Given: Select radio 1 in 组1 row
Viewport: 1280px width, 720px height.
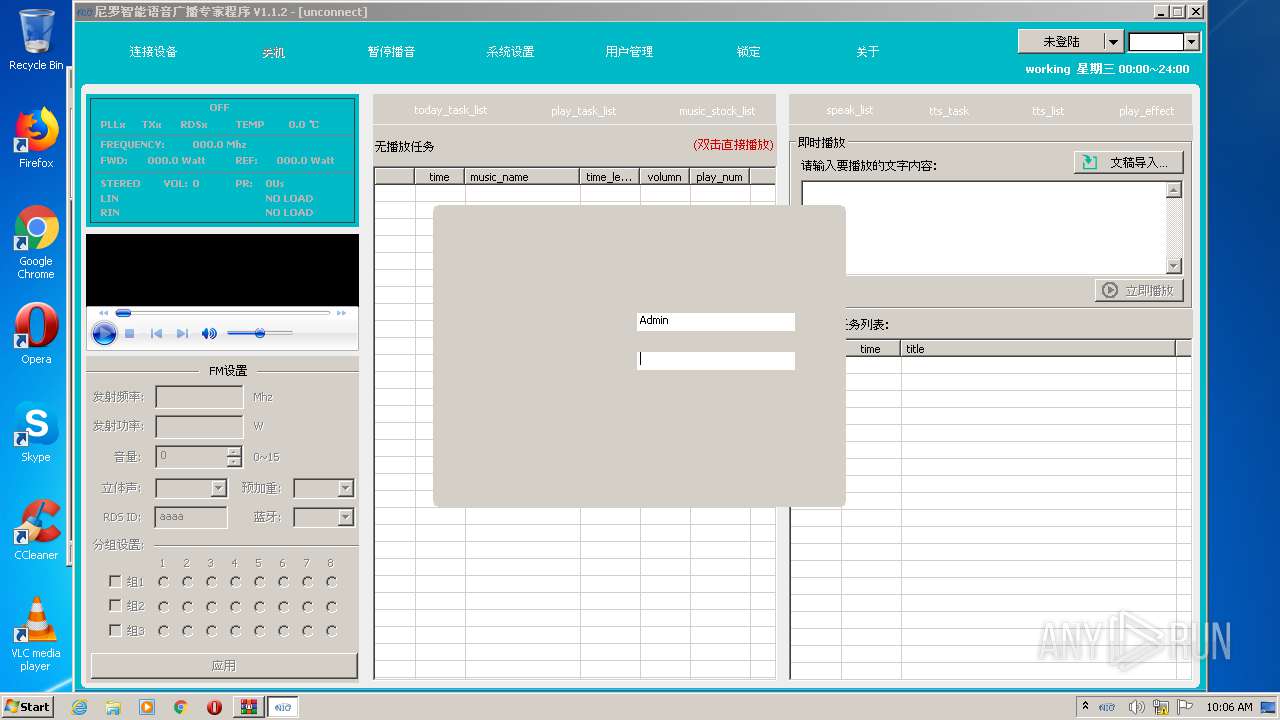Looking at the screenshot, I should pyautogui.click(x=163, y=581).
